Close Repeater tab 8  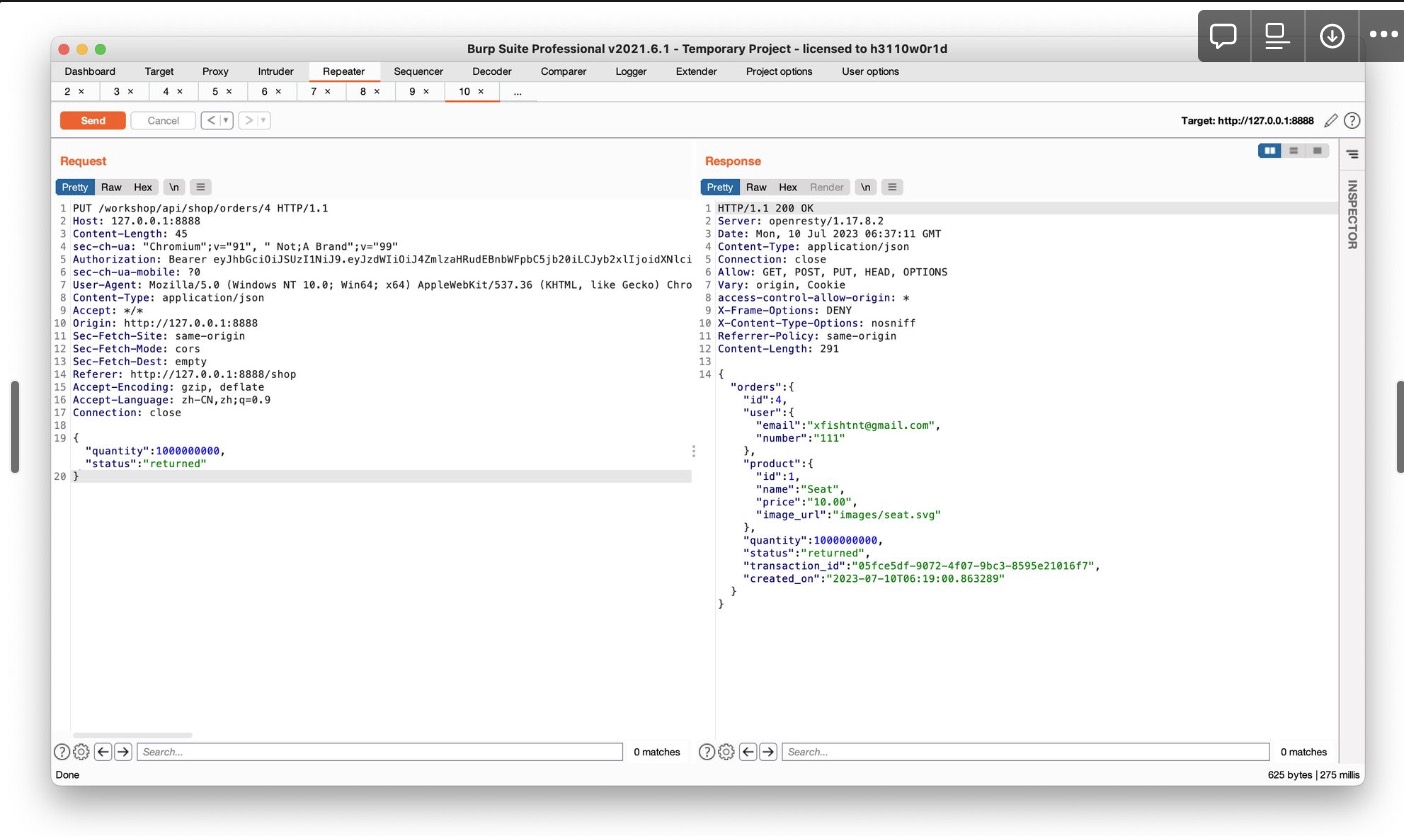376,92
